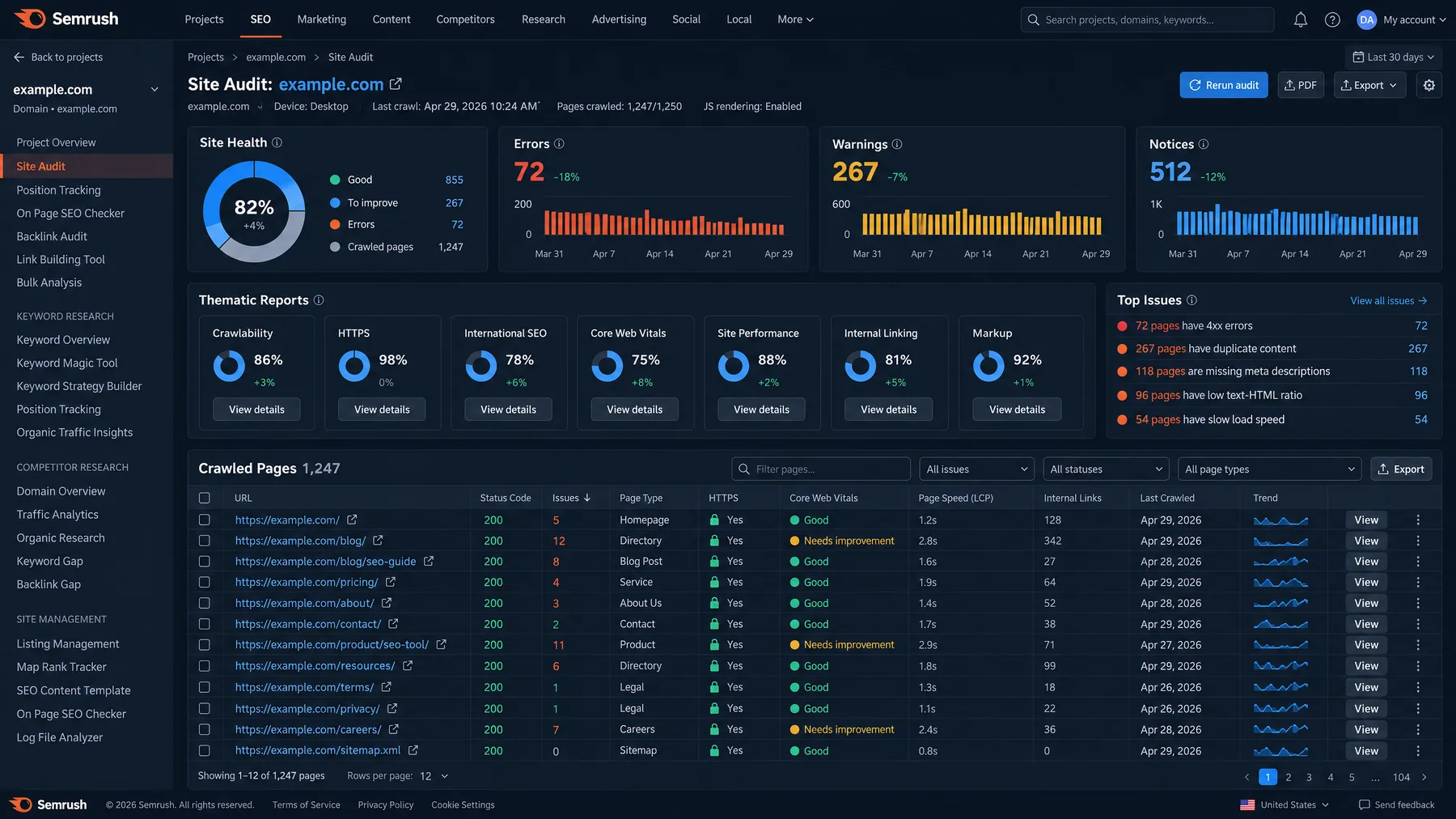Image resolution: width=1456 pixels, height=819 pixels.
Task: View details for Core Web Vitals report
Action: pos(634,409)
